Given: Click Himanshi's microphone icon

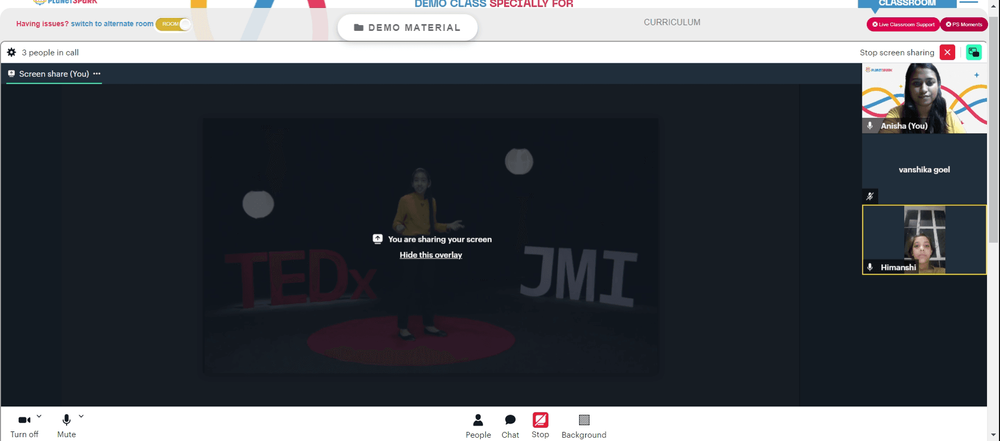Looking at the screenshot, I should pos(869,267).
